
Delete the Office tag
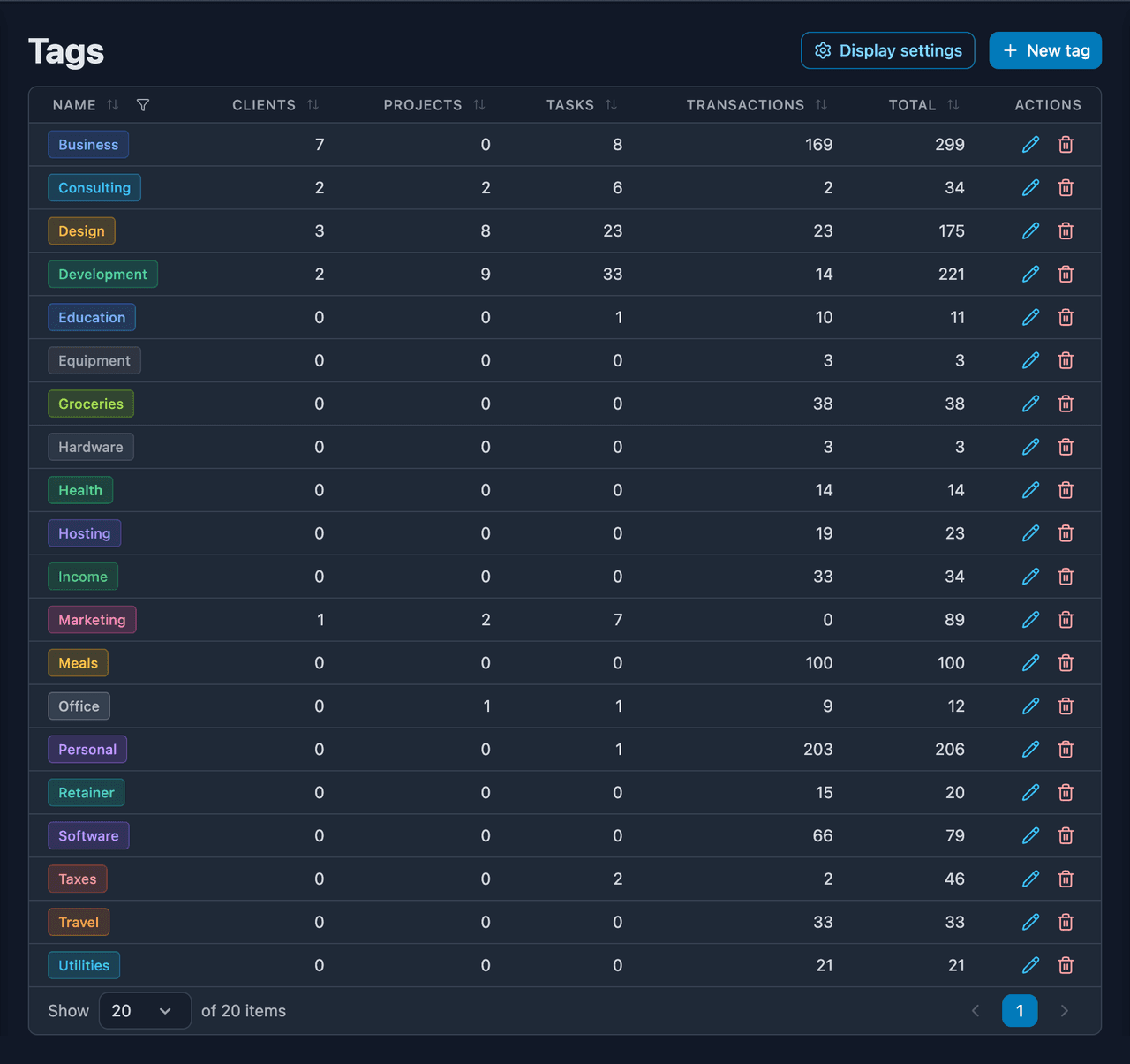1066,707
